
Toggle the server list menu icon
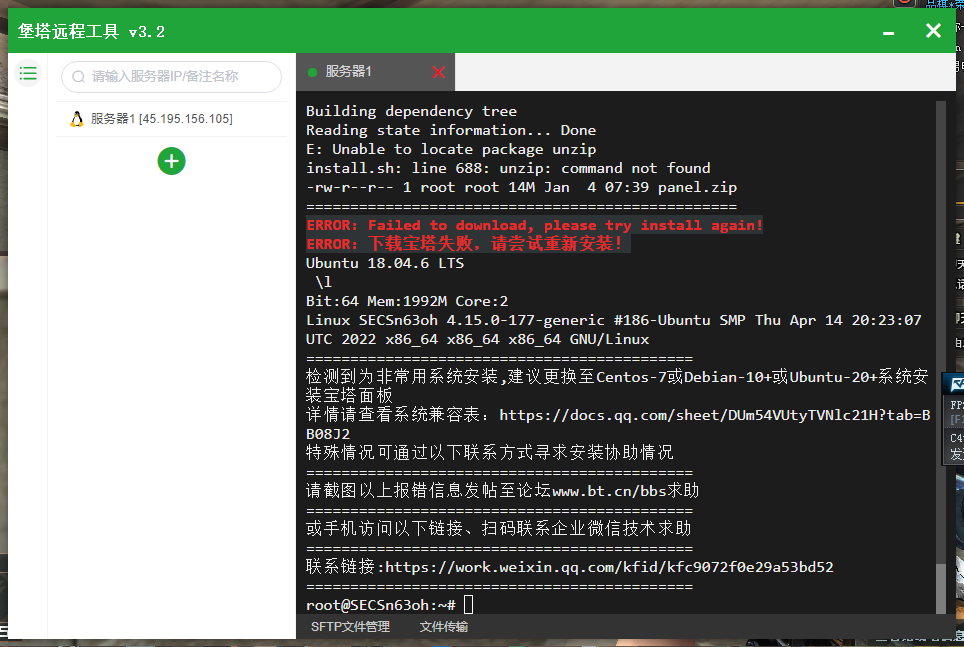(28, 74)
